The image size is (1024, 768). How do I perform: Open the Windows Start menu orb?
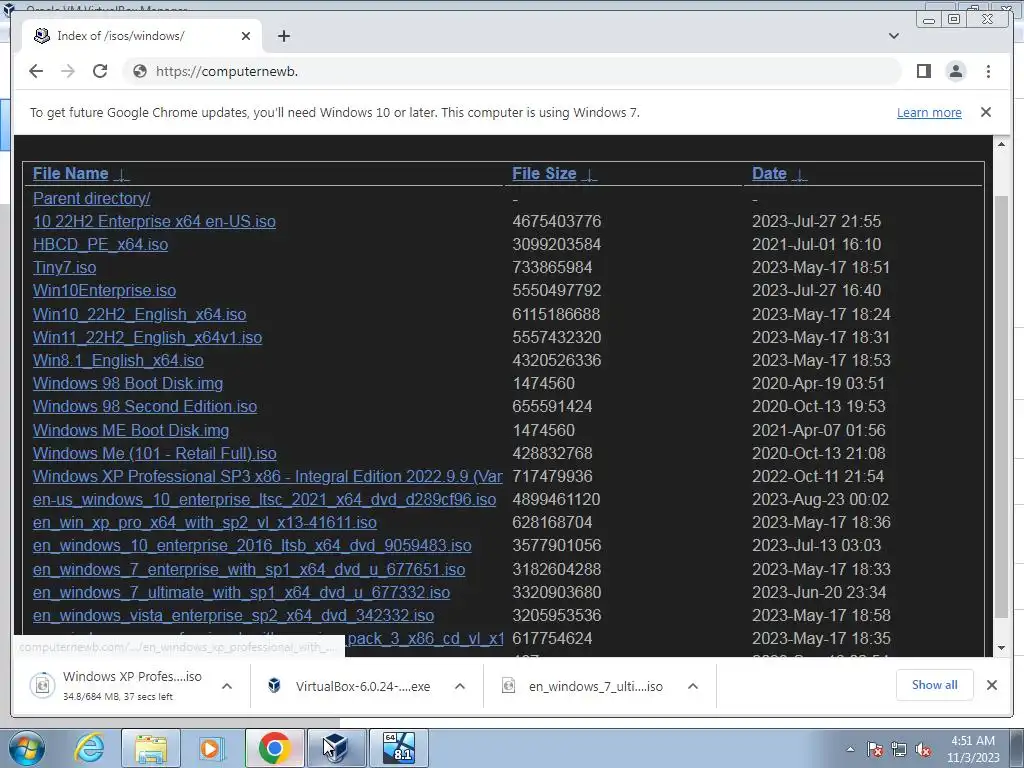(x=26, y=748)
